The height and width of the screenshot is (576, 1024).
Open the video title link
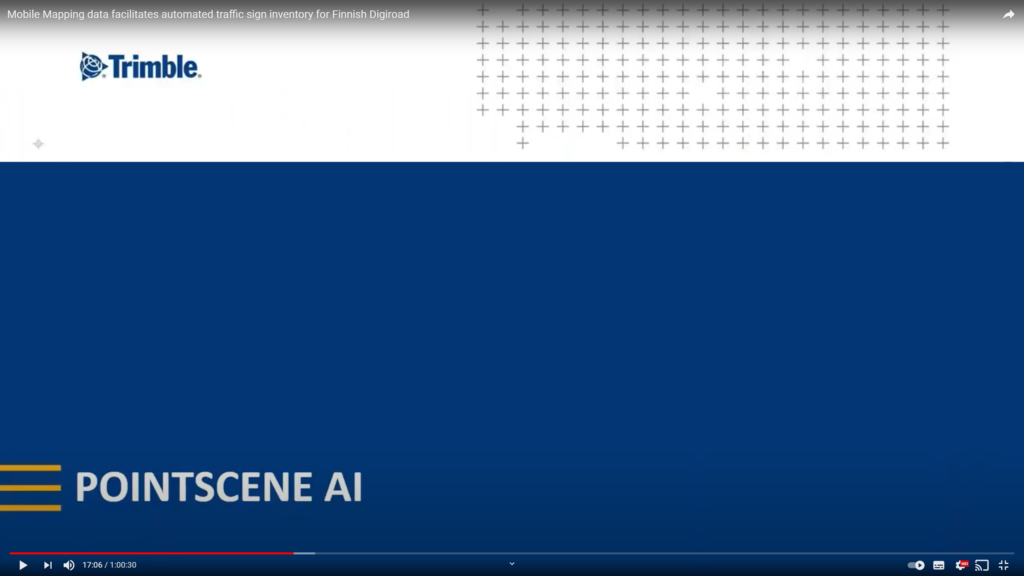tap(208, 14)
